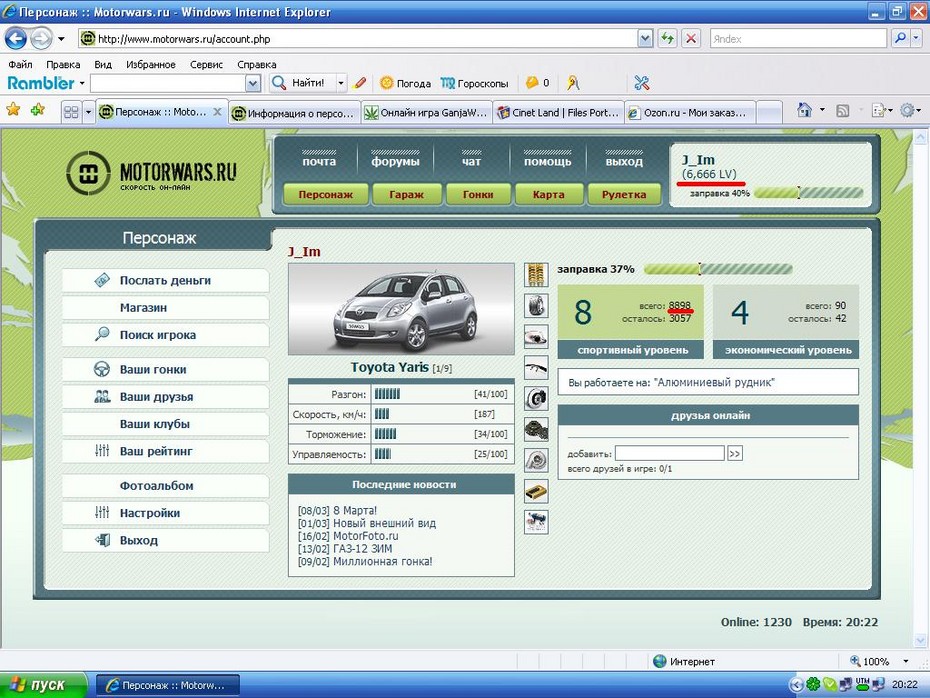Click the Stop loading red X icon
Image resolution: width=930 pixels, height=698 pixels.
point(691,39)
